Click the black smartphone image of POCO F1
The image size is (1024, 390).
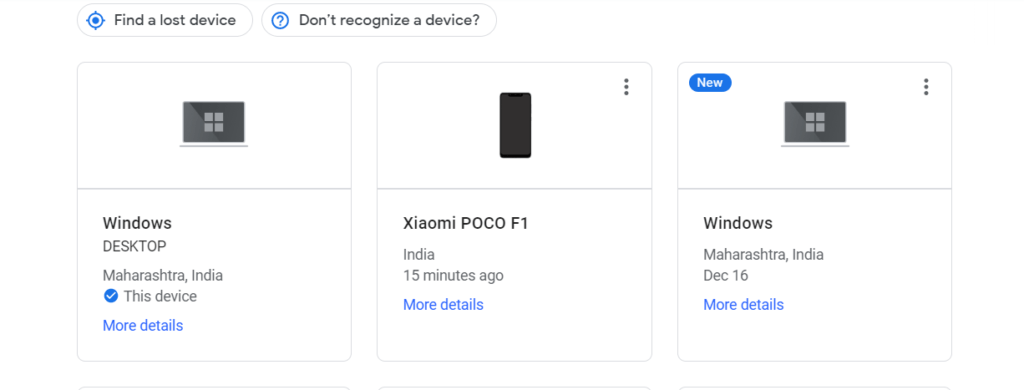point(515,125)
